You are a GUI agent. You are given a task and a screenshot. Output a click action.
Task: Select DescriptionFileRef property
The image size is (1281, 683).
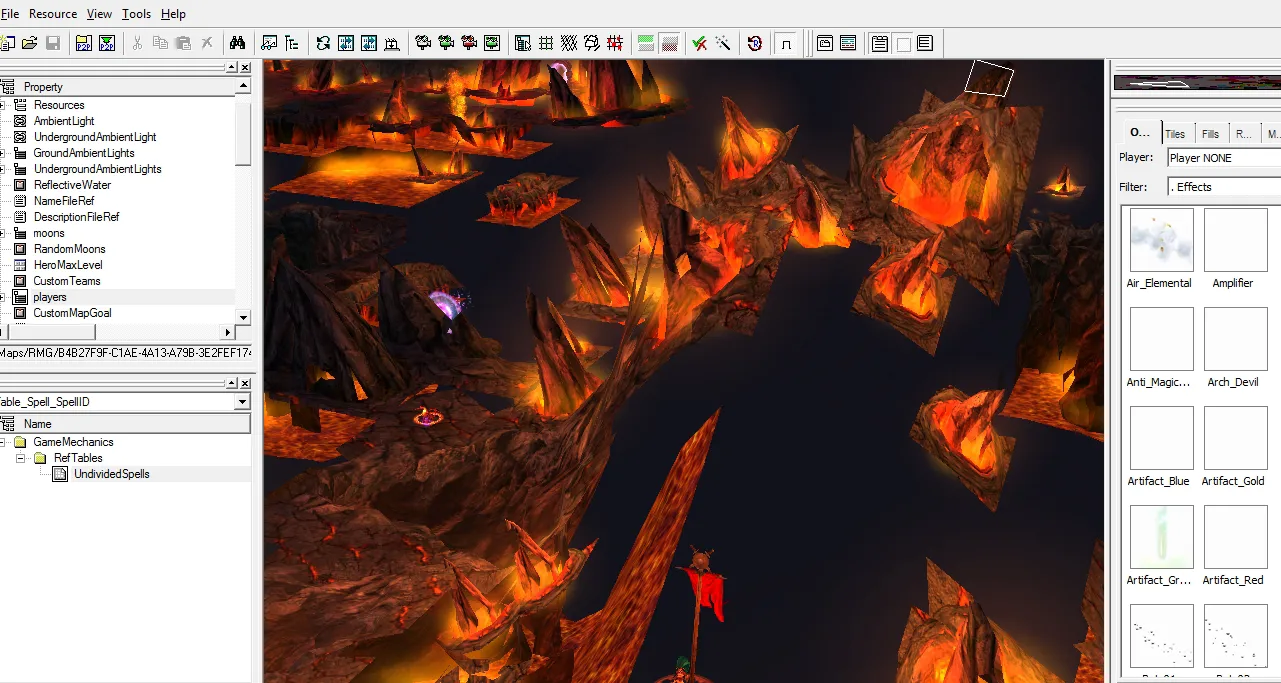76,217
